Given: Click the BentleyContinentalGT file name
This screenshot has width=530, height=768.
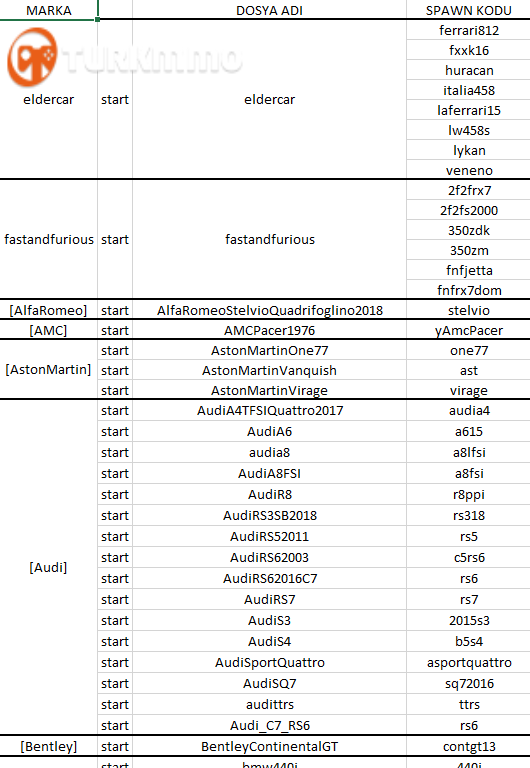Looking at the screenshot, I should 269,747.
